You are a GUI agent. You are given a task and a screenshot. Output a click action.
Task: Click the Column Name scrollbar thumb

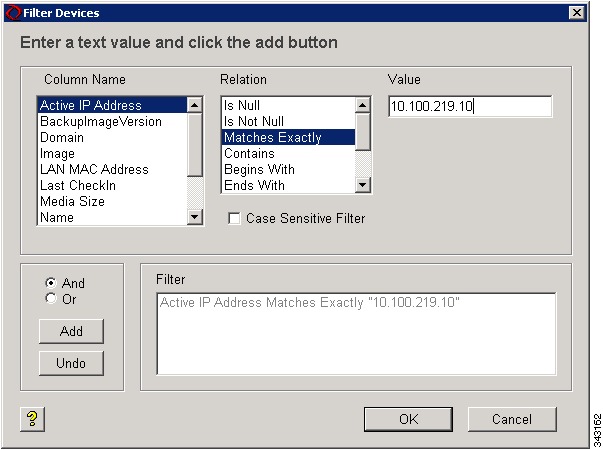click(195, 145)
